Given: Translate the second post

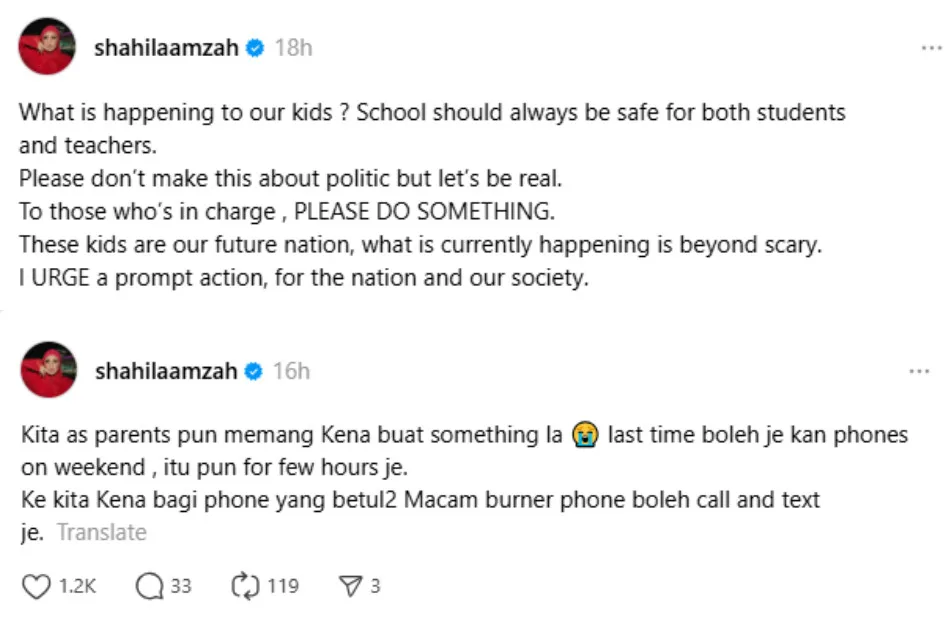Looking at the screenshot, I should click(x=101, y=533).
